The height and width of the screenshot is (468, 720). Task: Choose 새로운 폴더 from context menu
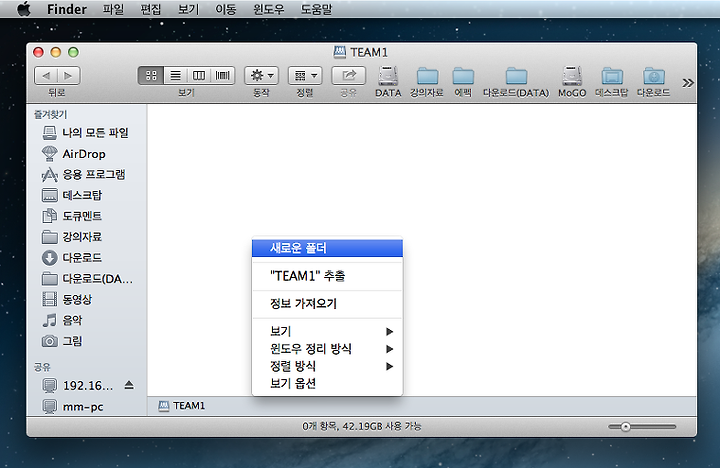[x=327, y=248]
